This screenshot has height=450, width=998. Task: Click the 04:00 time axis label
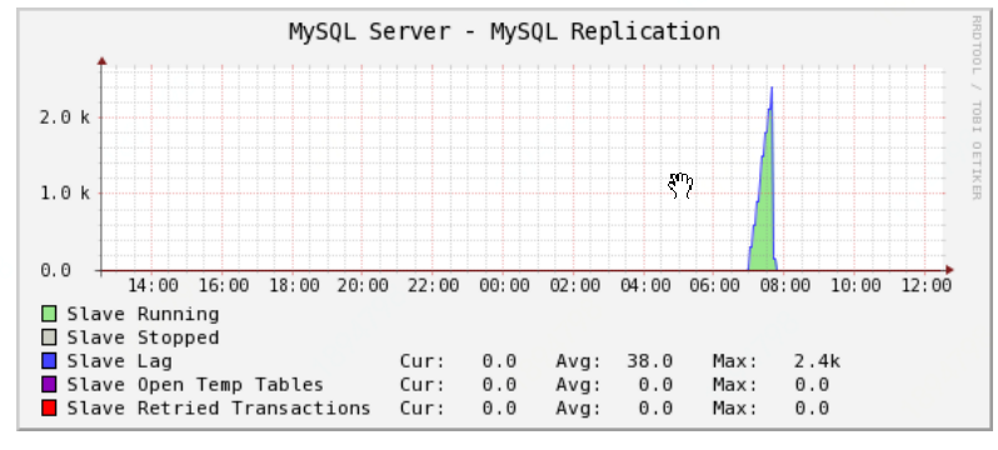(x=645, y=285)
